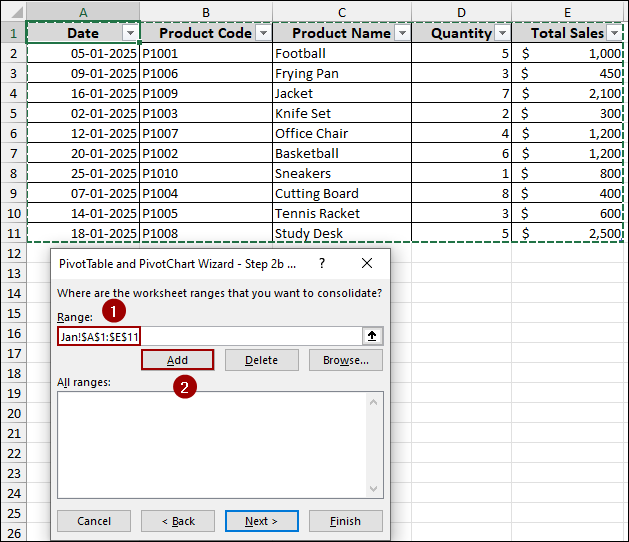Select row 5 header
Image resolution: width=629 pixels, height=542 pixels.
[x=14, y=113]
